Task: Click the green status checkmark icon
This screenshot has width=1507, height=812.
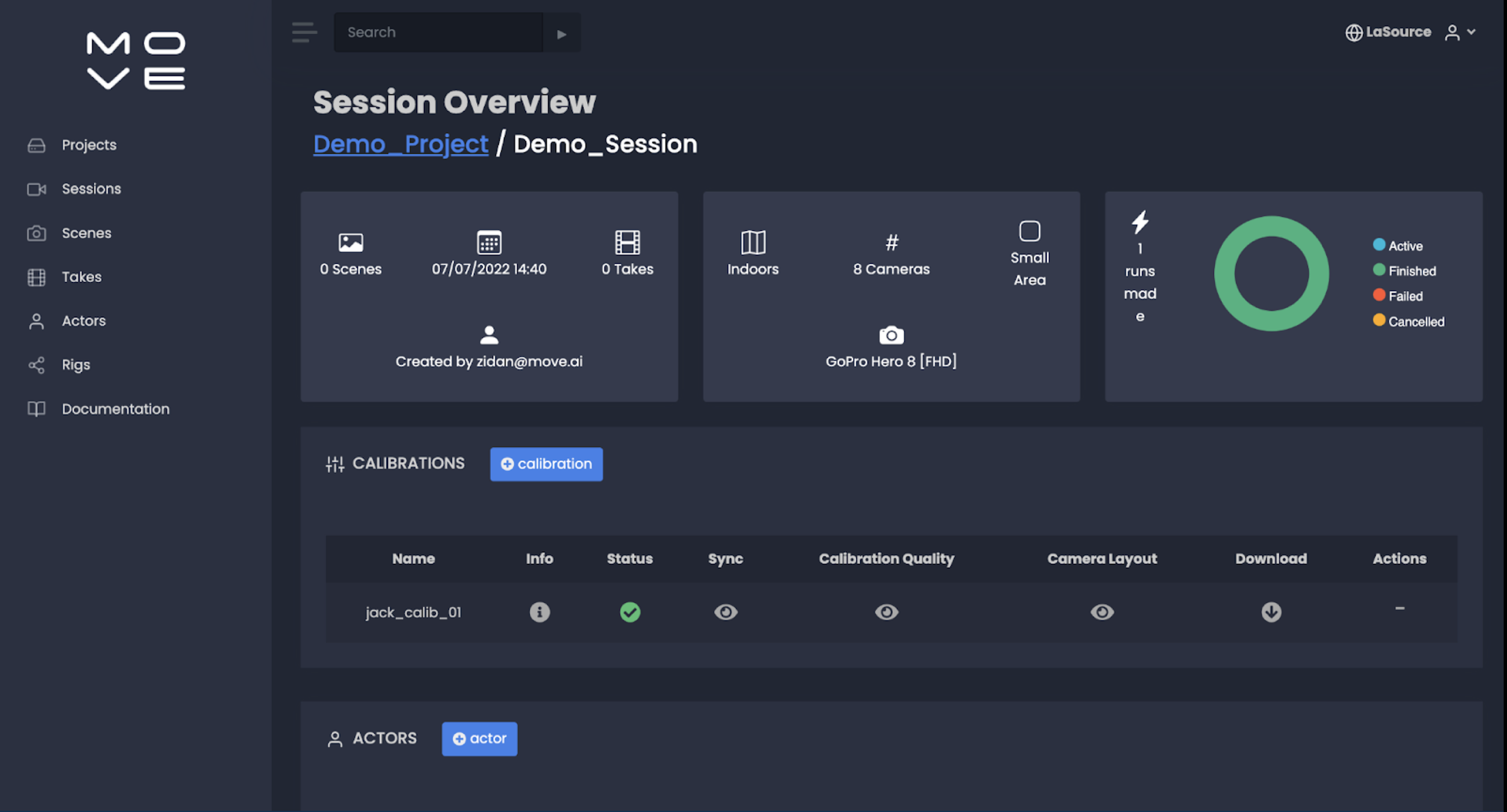Action: pos(630,612)
